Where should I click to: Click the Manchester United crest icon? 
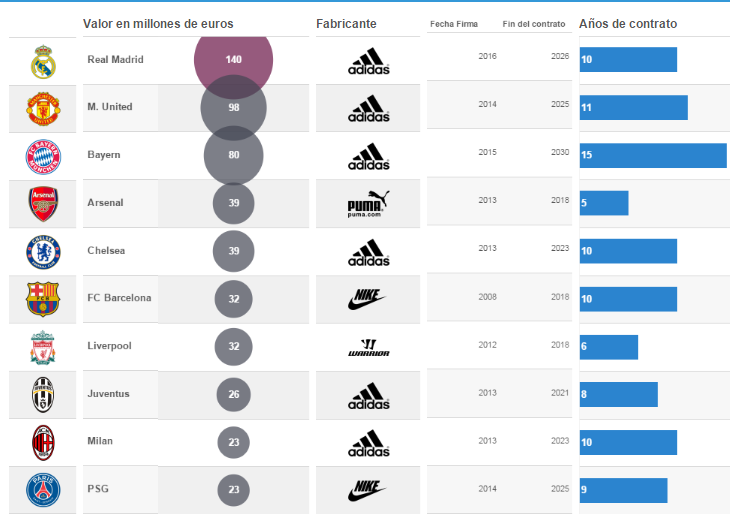[x=43, y=108]
